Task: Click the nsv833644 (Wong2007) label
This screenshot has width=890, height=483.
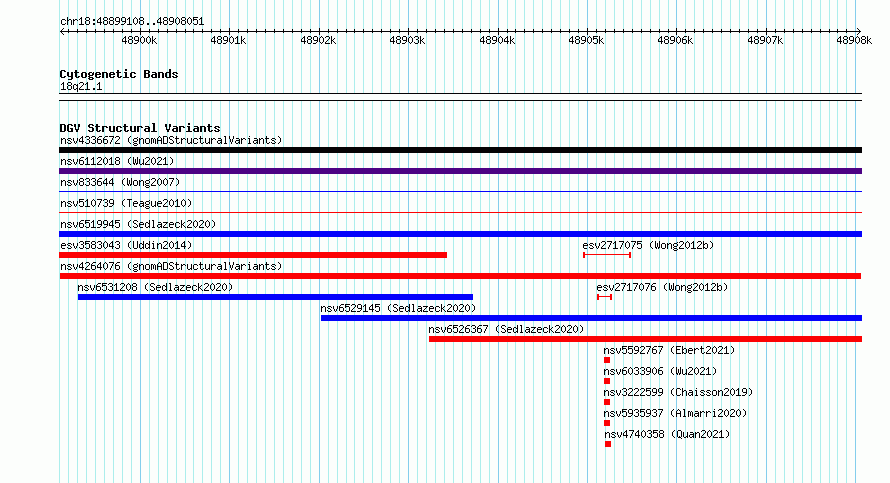Action: tap(120, 182)
